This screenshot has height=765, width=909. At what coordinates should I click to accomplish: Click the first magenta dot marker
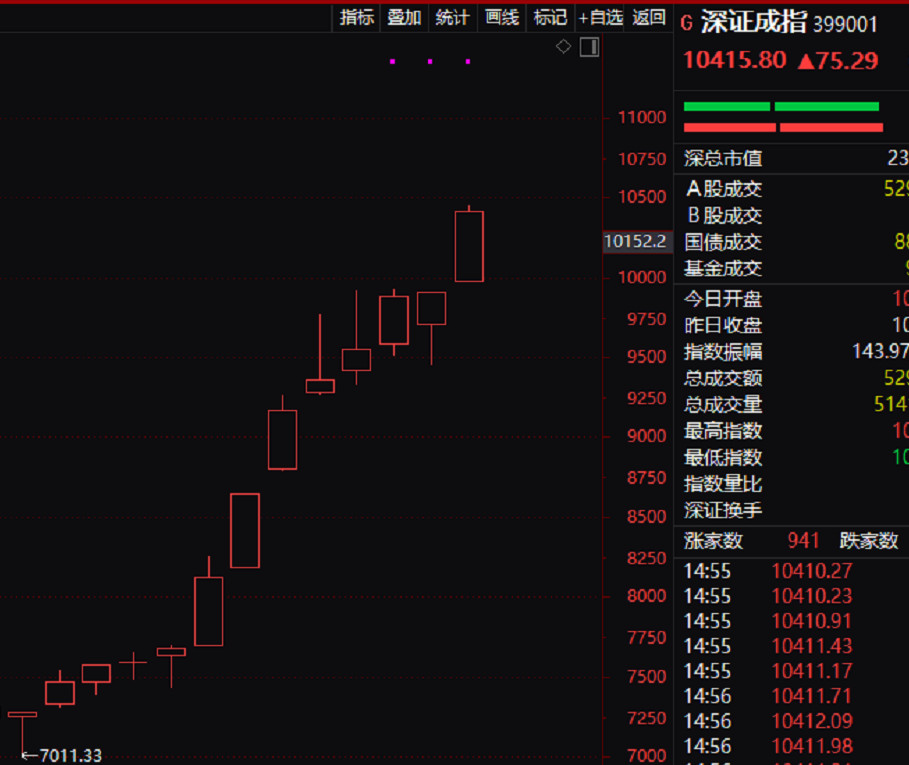coord(392,61)
